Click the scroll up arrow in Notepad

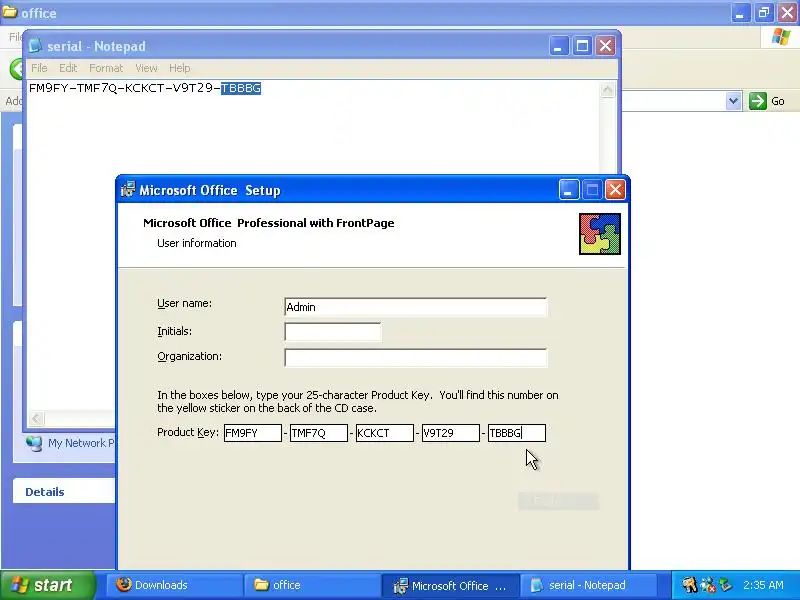pyautogui.click(x=607, y=90)
